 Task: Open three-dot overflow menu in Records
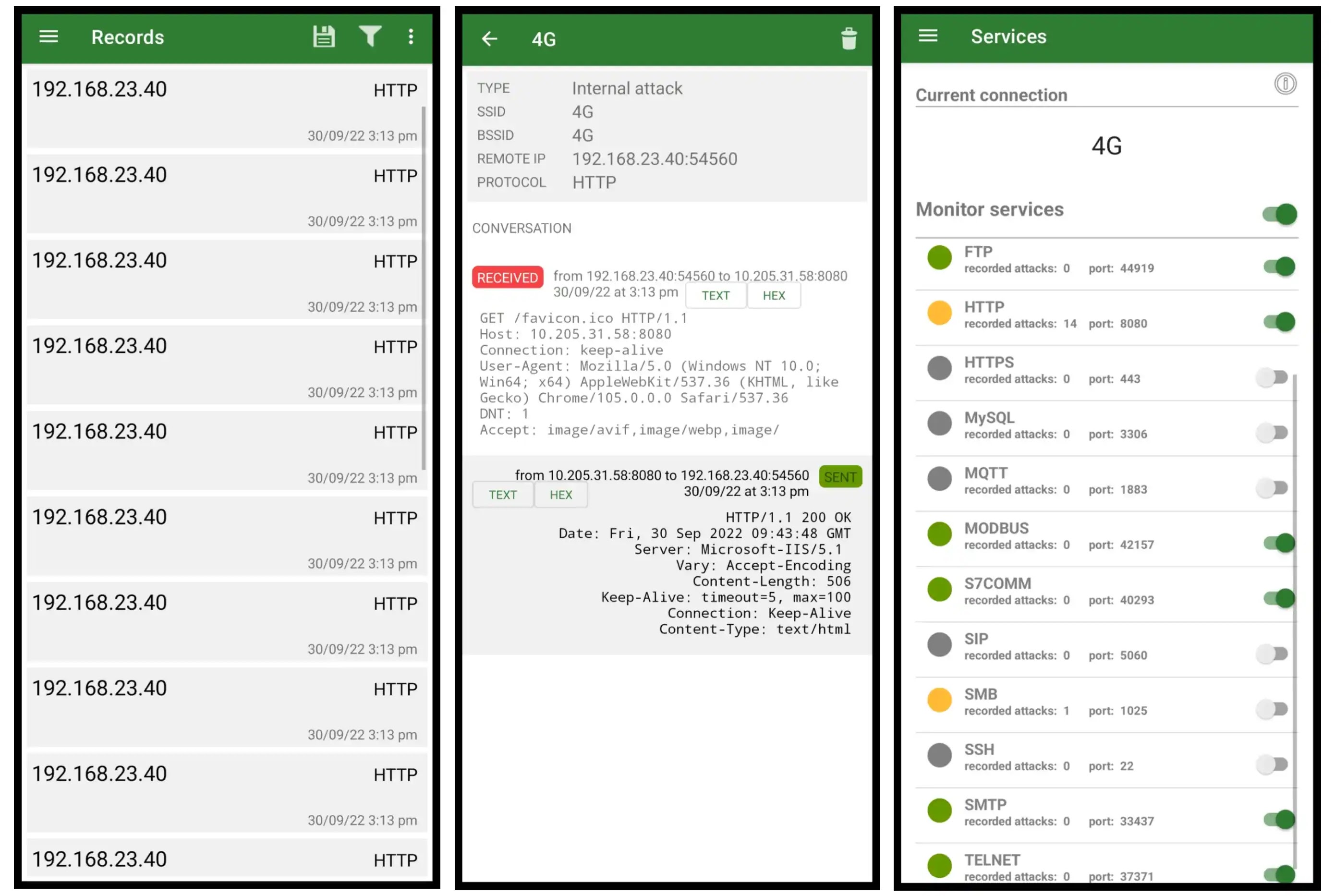pos(411,37)
